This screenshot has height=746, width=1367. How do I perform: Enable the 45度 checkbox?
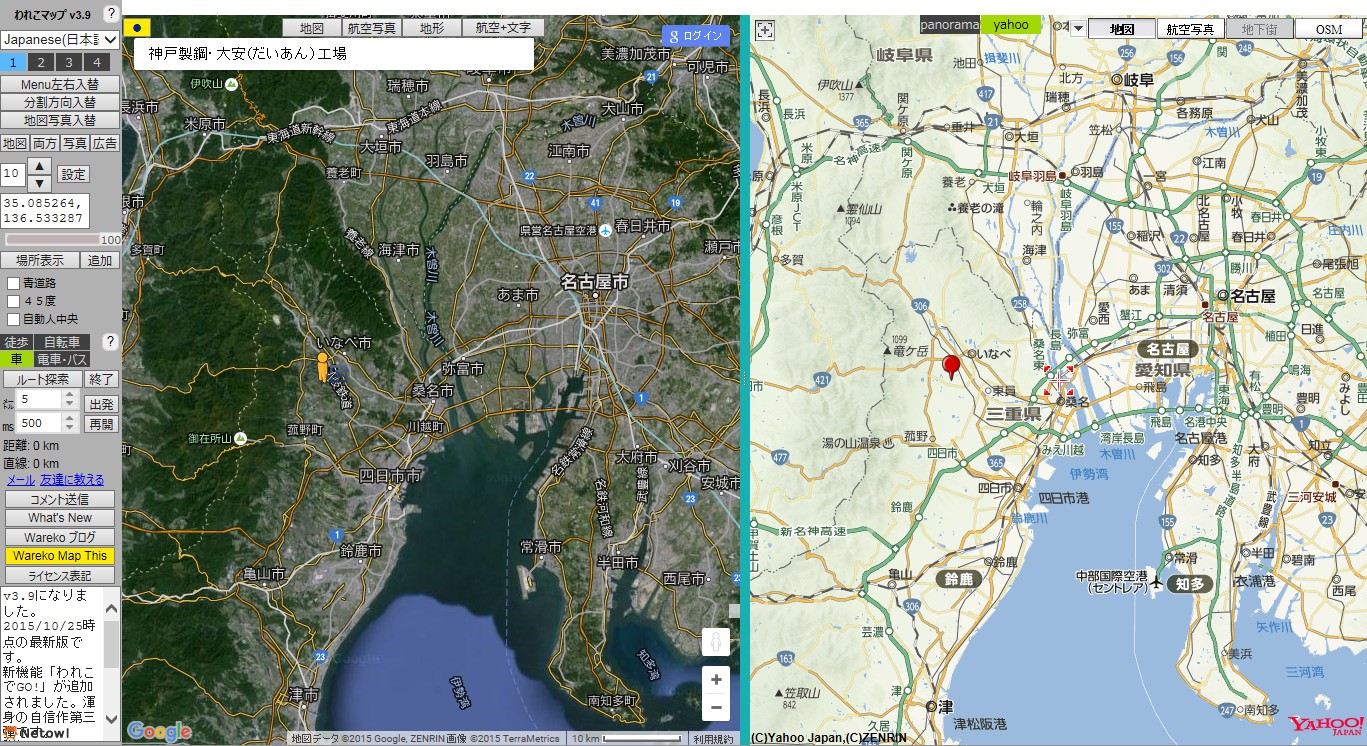14,301
